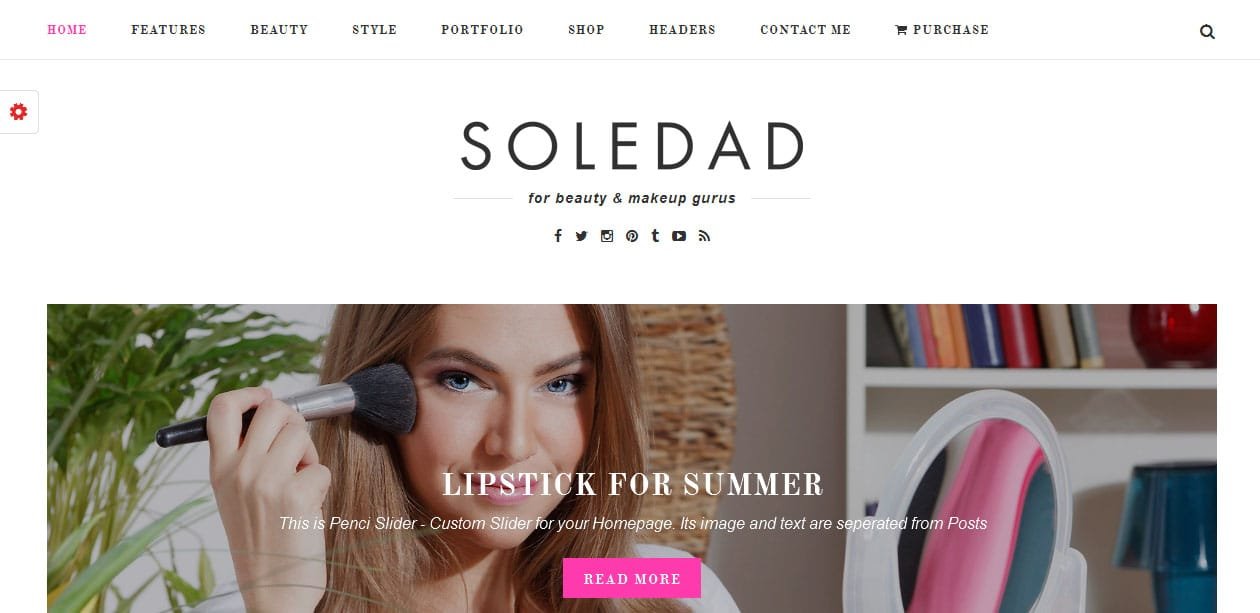Open the Beauty menu
This screenshot has height=613, width=1260.
coord(279,30)
